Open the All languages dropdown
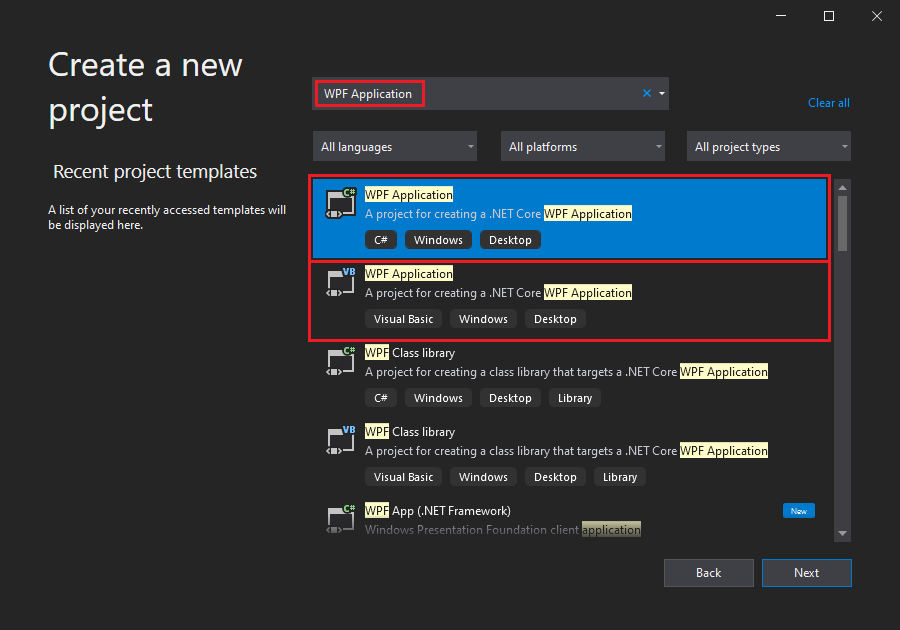The width and height of the screenshot is (900, 630). (394, 146)
